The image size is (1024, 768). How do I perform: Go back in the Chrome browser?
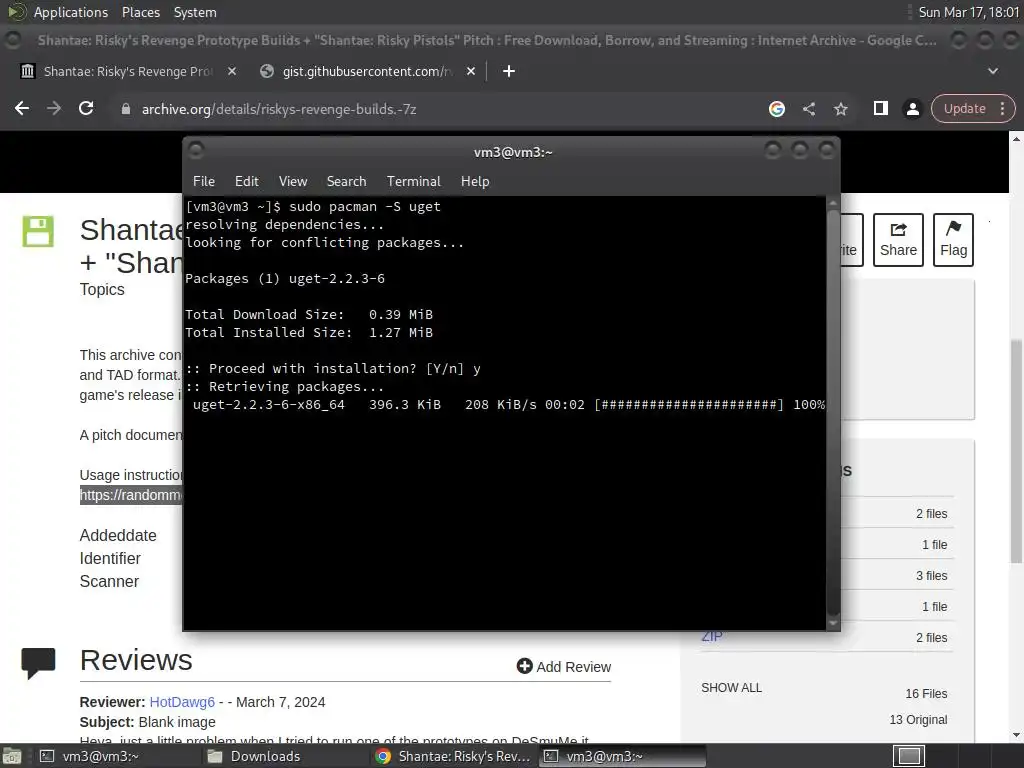click(22, 108)
